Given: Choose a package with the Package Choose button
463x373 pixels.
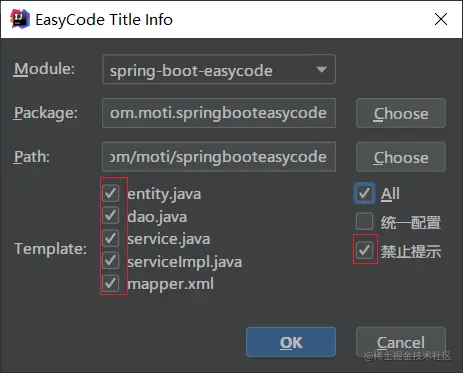Looking at the screenshot, I should tap(401, 113).
